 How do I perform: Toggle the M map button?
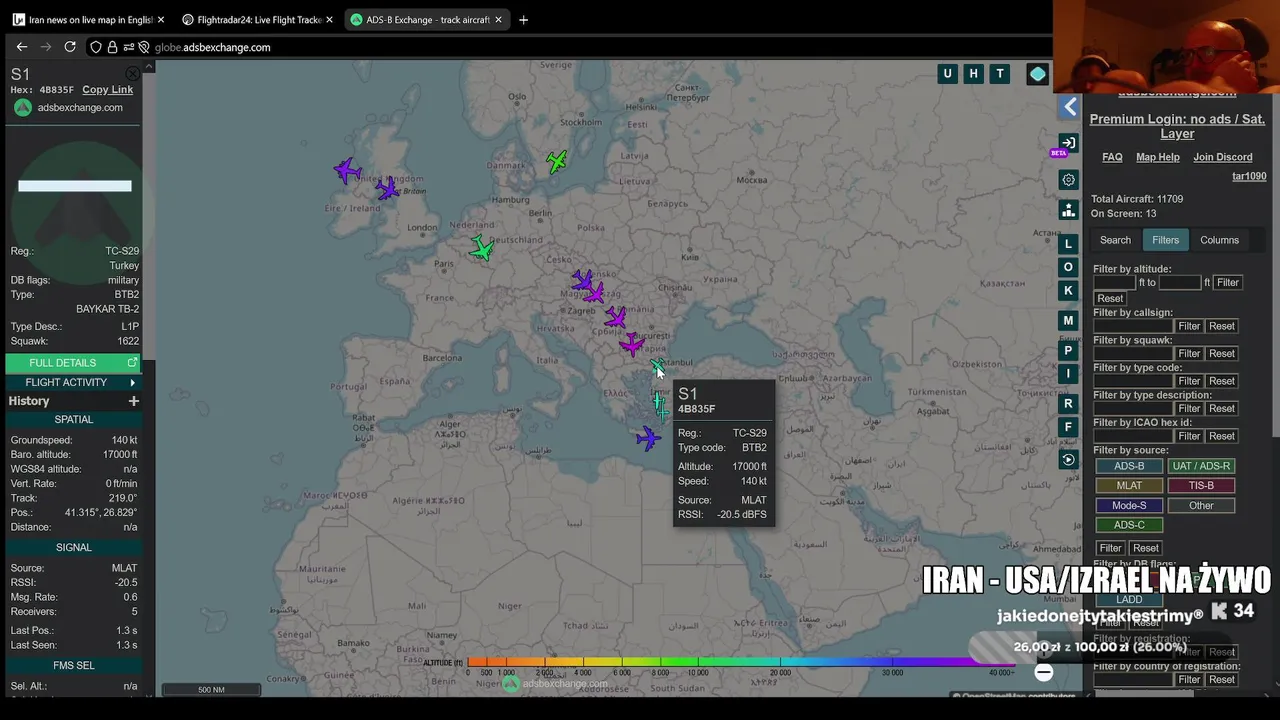pyautogui.click(x=1068, y=321)
